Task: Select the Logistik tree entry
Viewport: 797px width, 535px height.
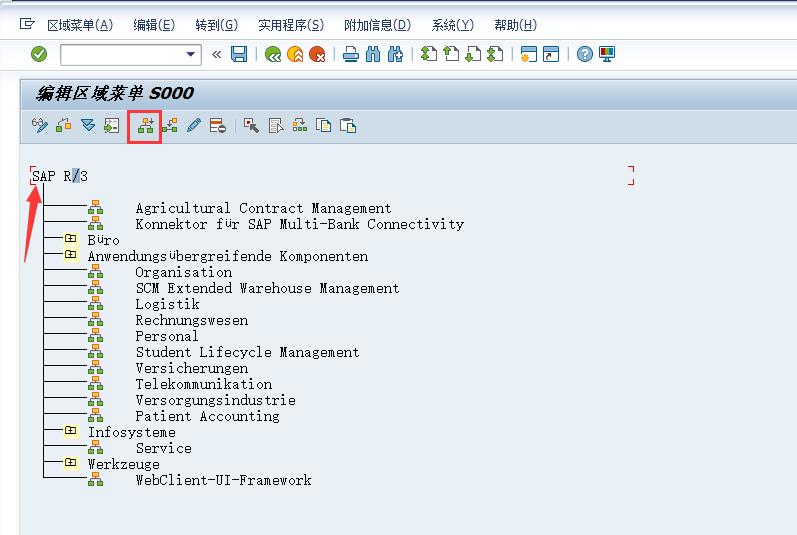Action: 167,304
